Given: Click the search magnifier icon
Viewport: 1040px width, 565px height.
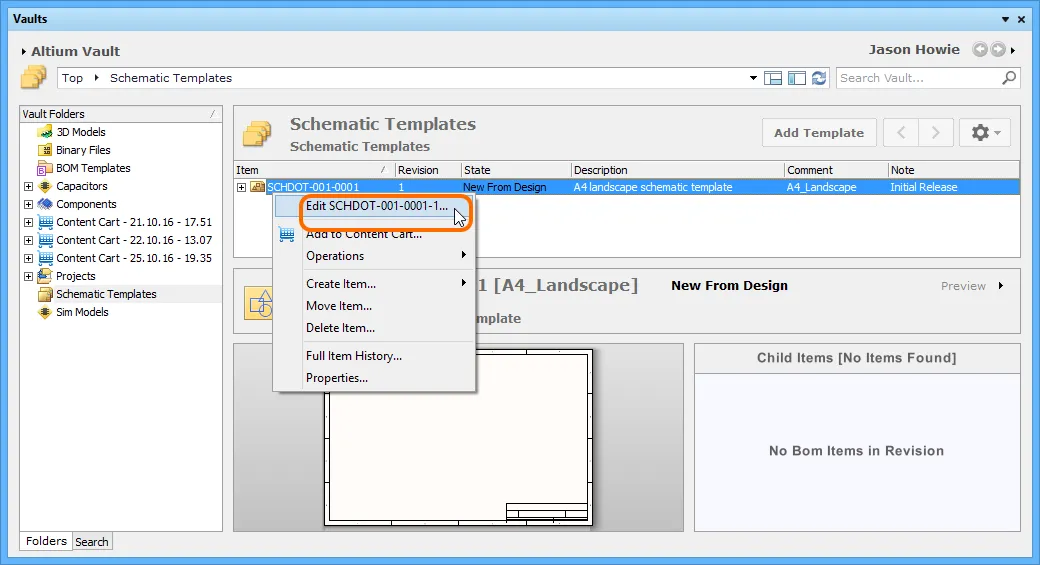Looking at the screenshot, I should tap(1009, 78).
